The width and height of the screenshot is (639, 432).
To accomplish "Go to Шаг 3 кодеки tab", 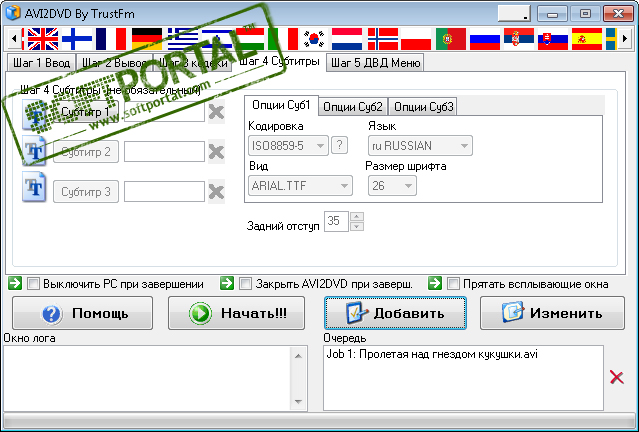I will 193,63.
